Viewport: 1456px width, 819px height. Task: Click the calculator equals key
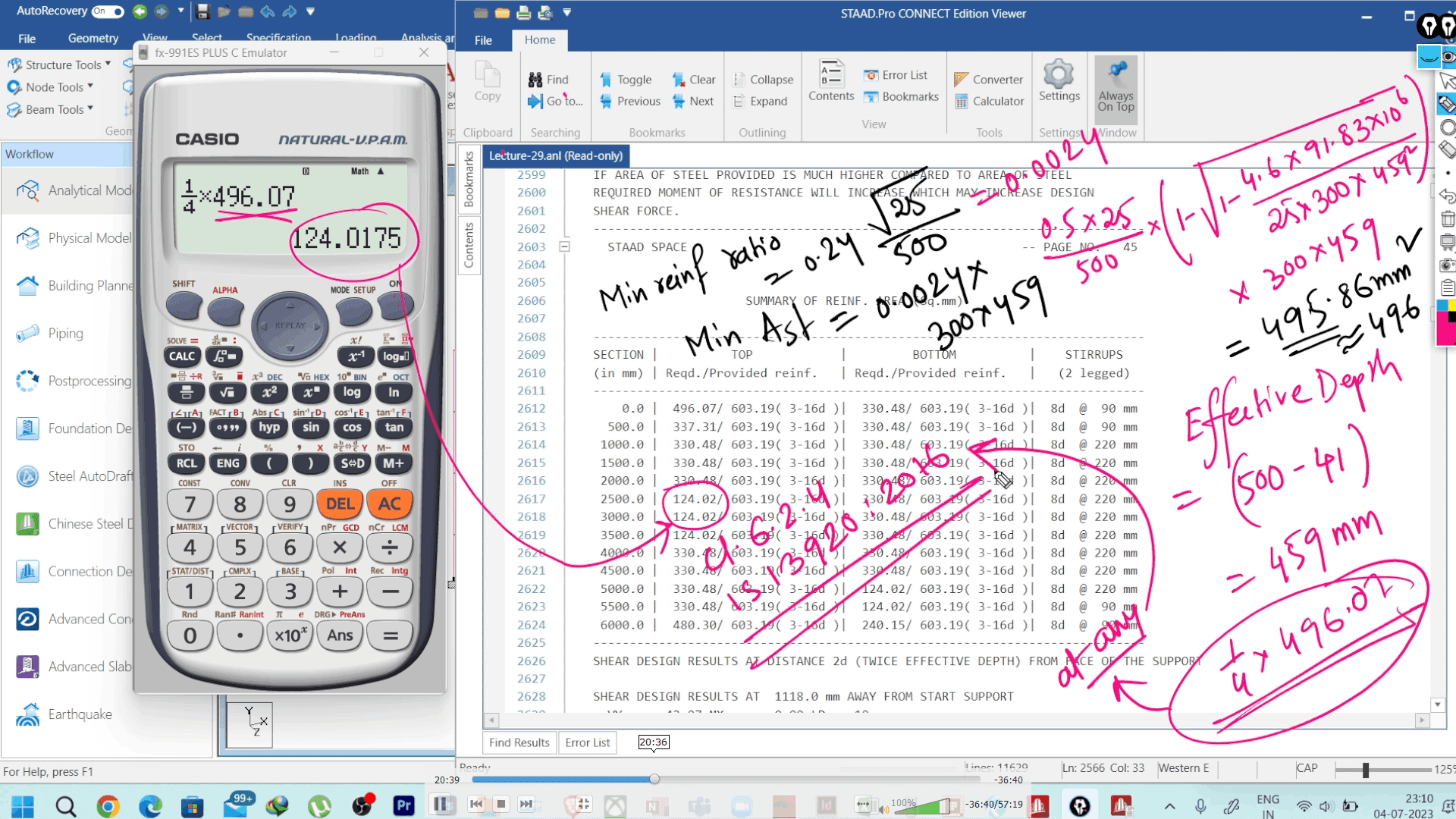(x=391, y=635)
